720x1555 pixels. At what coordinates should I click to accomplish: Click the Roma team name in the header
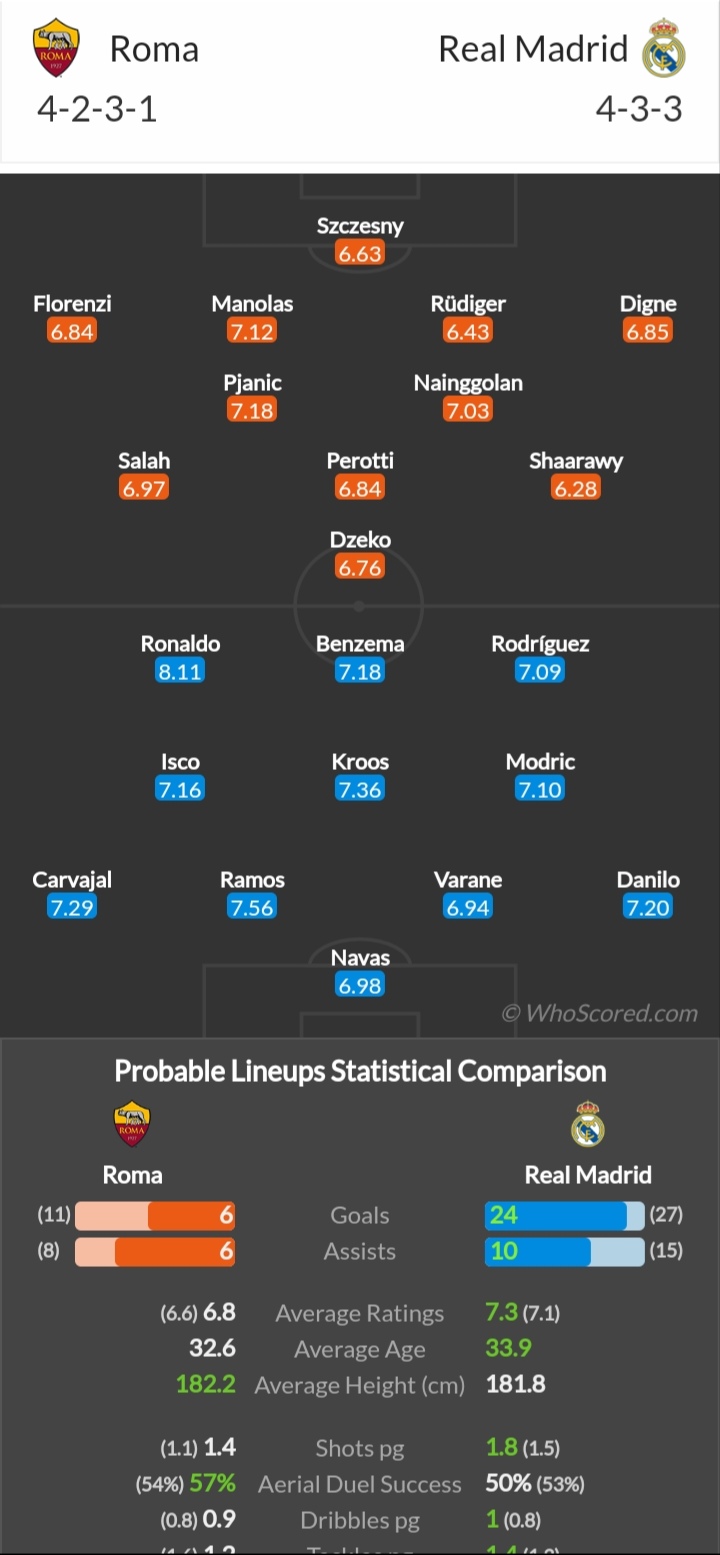pyautogui.click(x=154, y=49)
